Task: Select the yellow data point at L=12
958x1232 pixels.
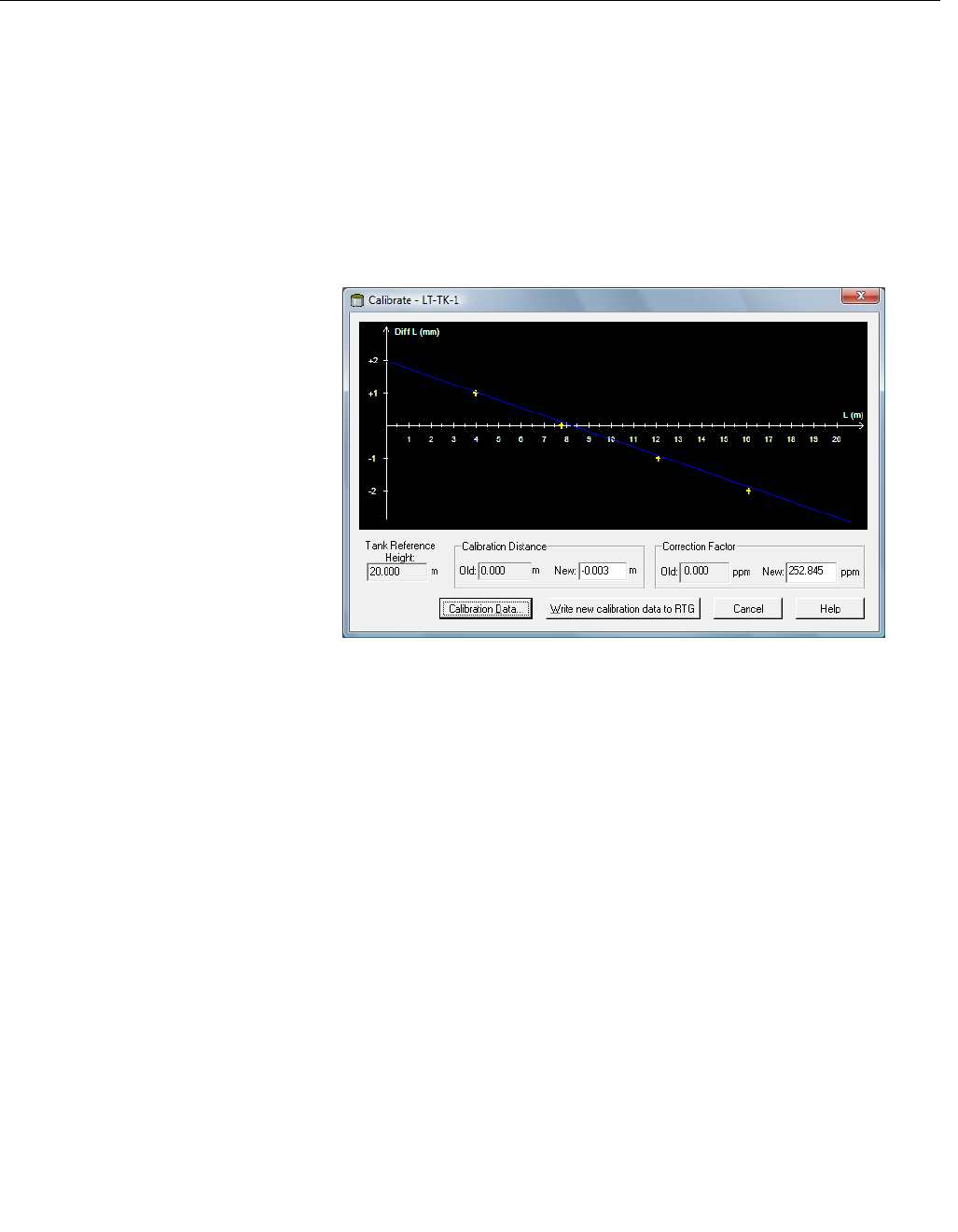Action: (658, 458)
